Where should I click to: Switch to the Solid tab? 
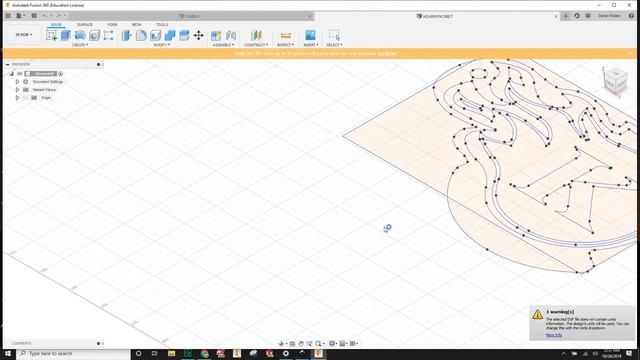tap(56, 25)
